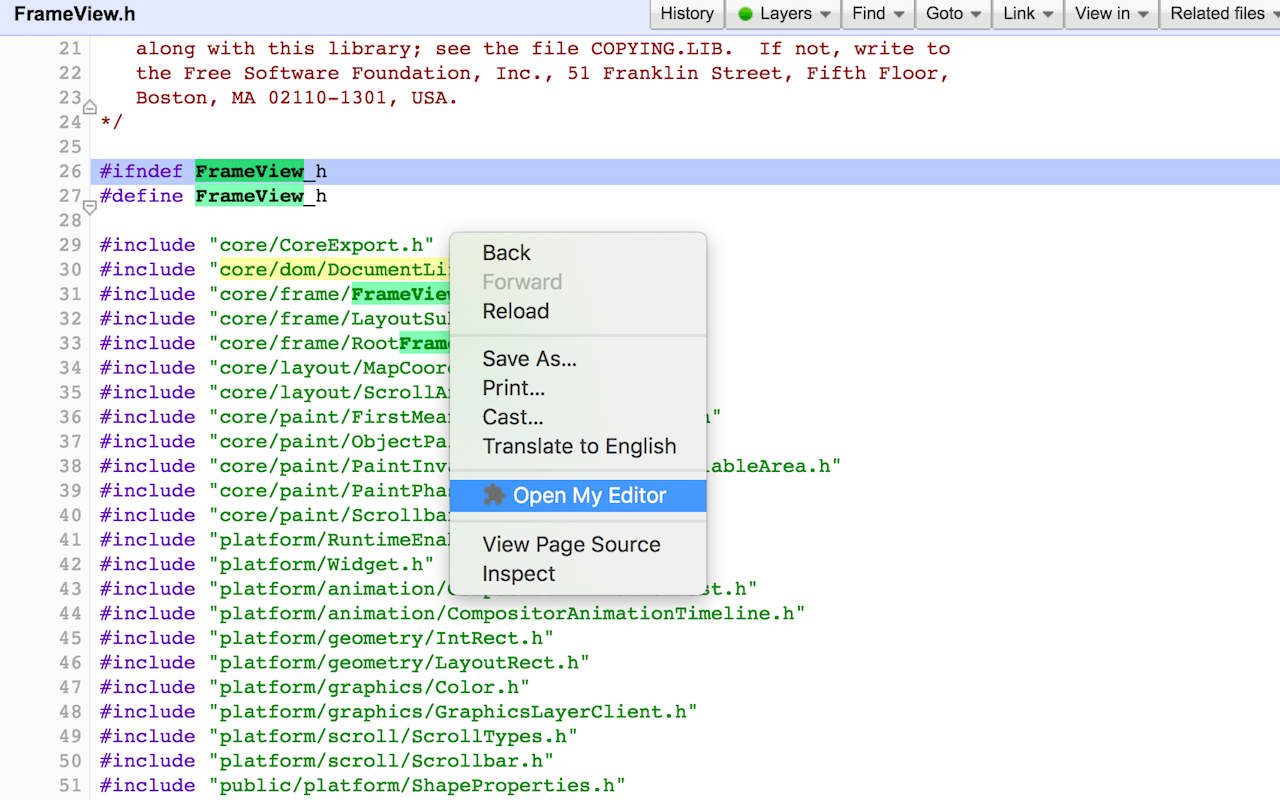Choose Save As... from context menu

pyautogui.click(x=529, y=358)
